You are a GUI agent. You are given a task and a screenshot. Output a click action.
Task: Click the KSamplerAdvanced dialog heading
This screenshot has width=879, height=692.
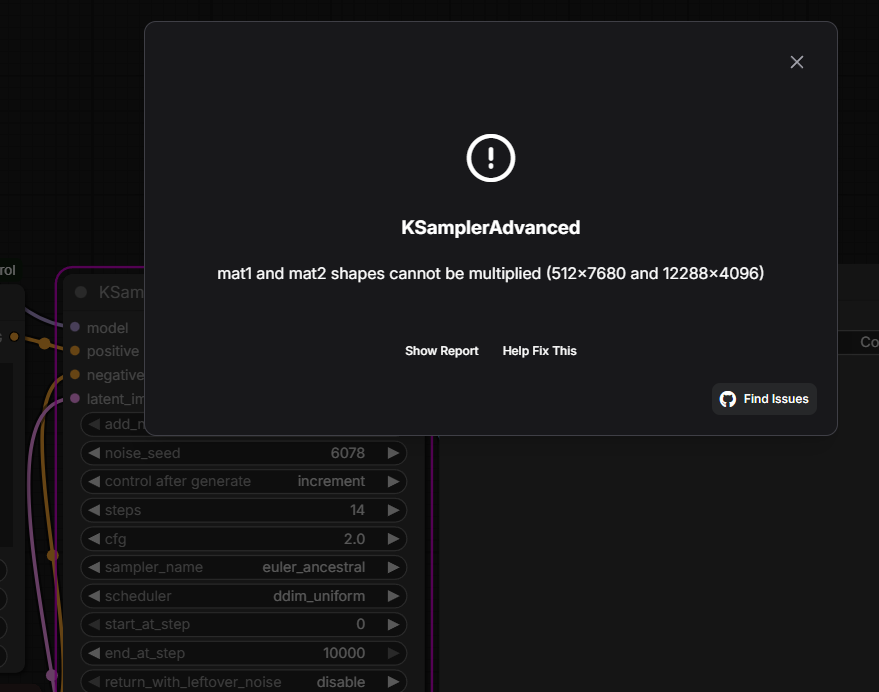pyautogui.click(x=491, y=228)
